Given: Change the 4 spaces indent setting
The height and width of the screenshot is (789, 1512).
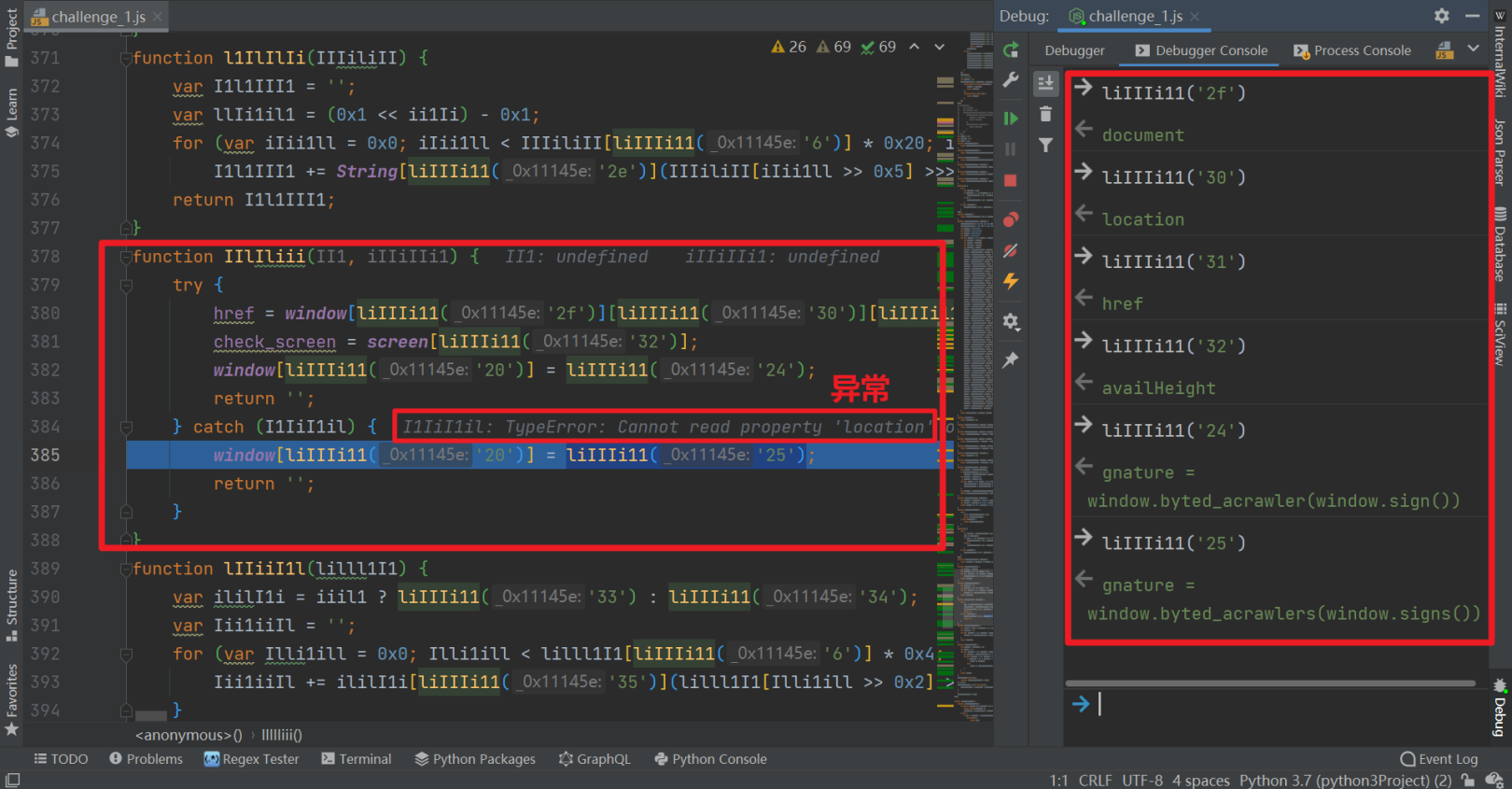Looking at the screenshot, I should coord(1200,781).
